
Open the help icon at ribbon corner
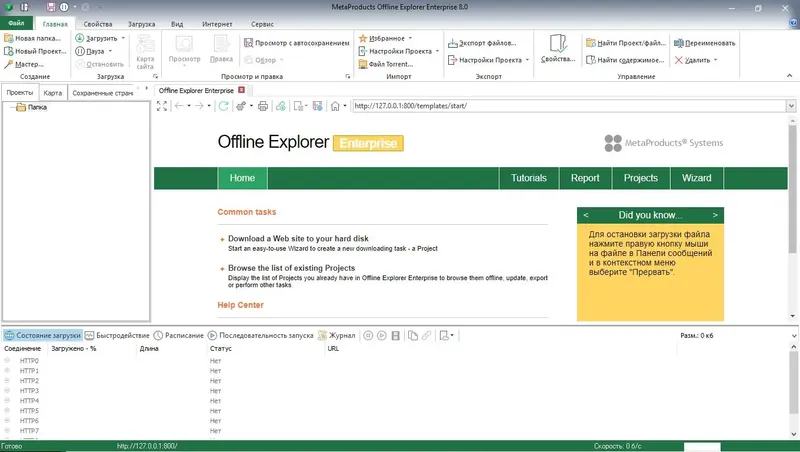793,23
